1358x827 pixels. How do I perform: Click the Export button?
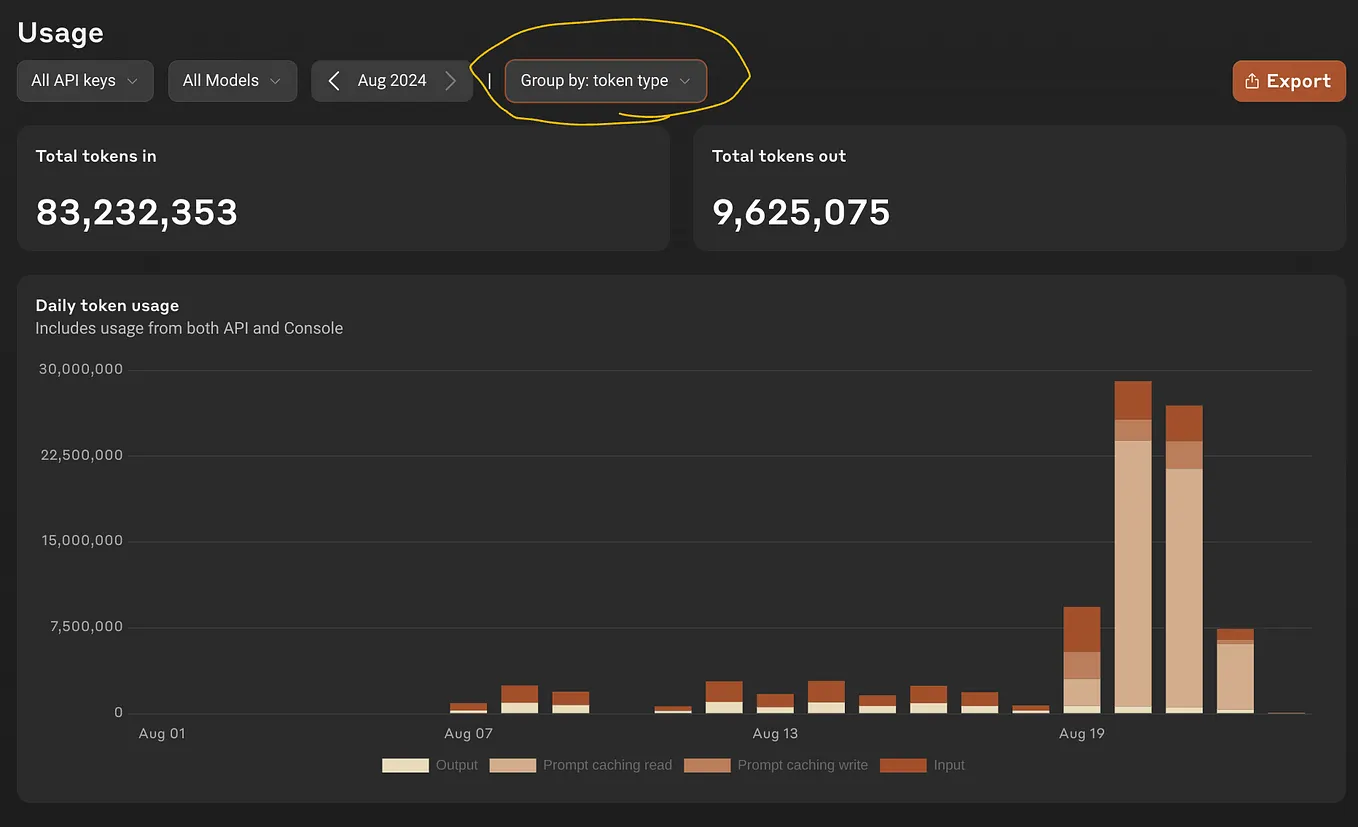tap(1289, 80)
